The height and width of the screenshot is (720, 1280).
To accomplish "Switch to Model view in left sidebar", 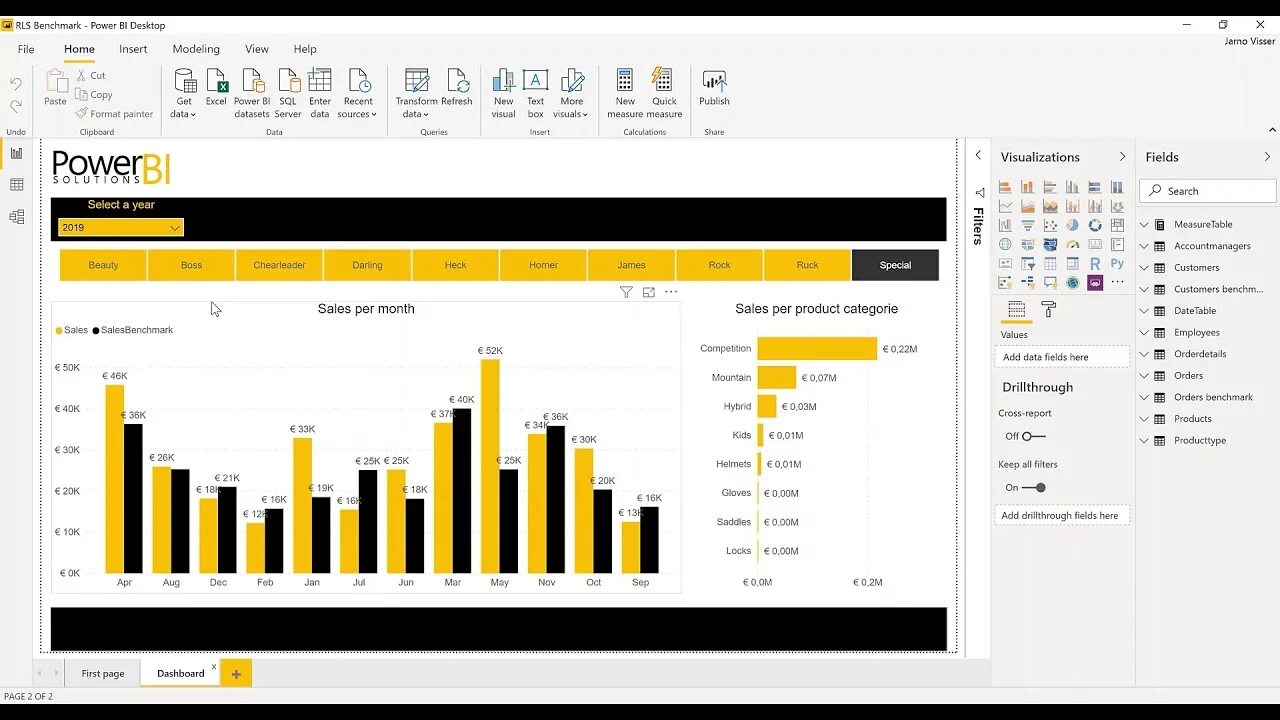I will point(16,217).
